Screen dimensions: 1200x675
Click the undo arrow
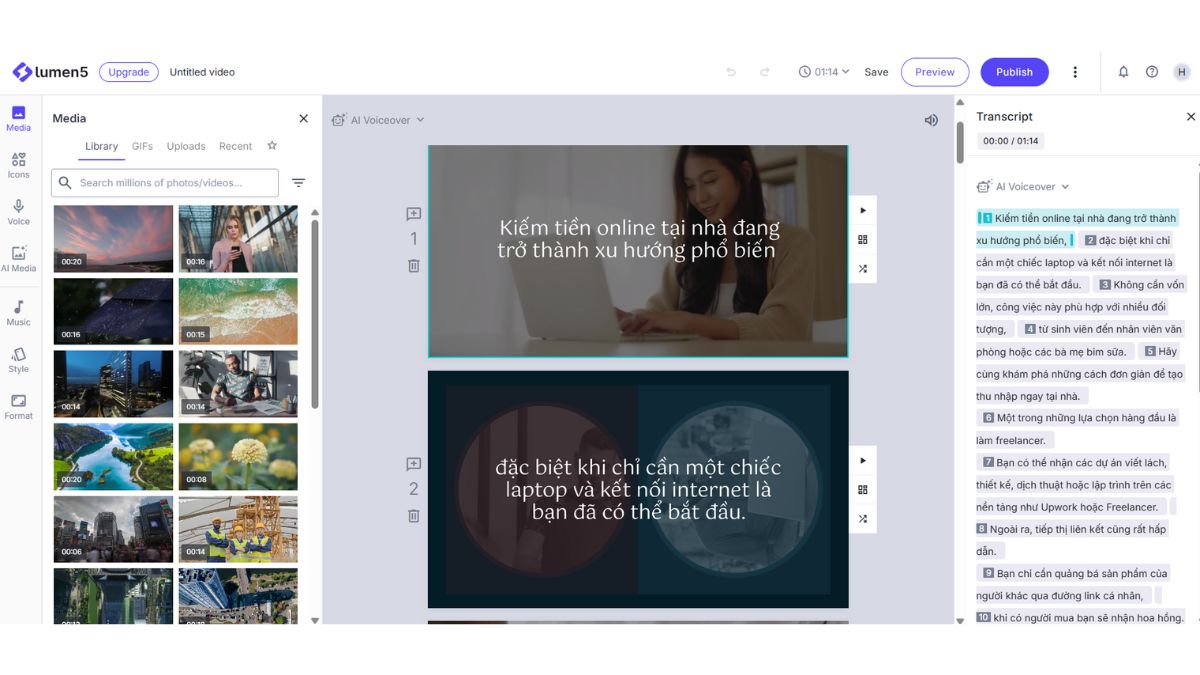[731, 72]
